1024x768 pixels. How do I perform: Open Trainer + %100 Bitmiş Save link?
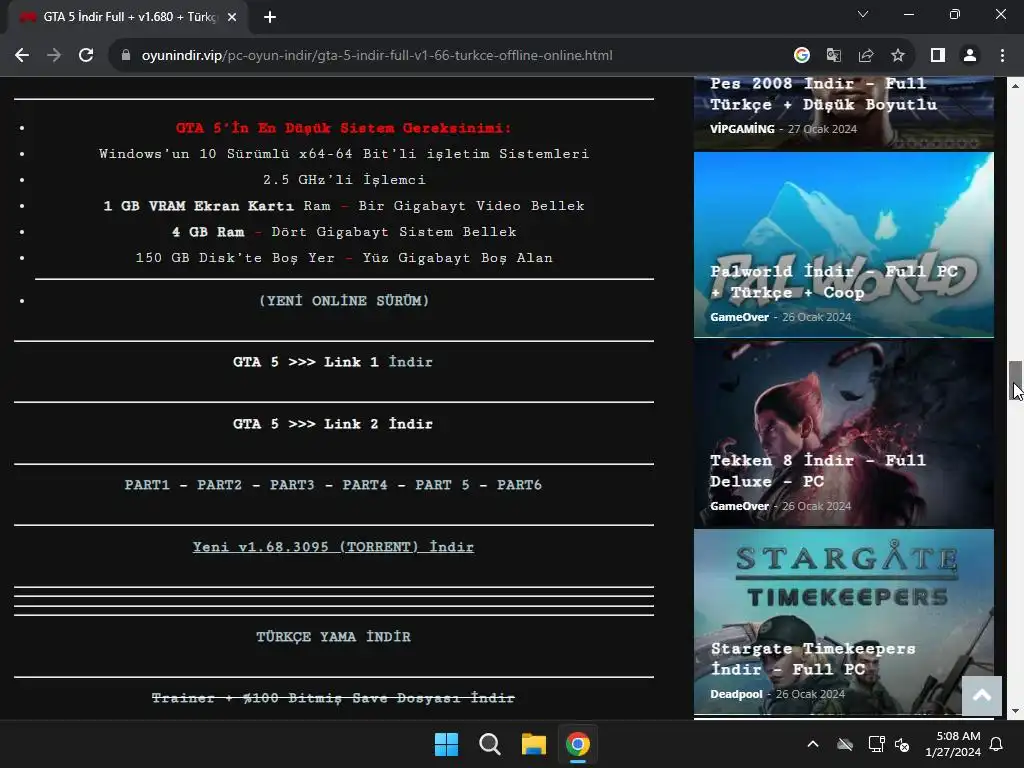coord(333,698)
